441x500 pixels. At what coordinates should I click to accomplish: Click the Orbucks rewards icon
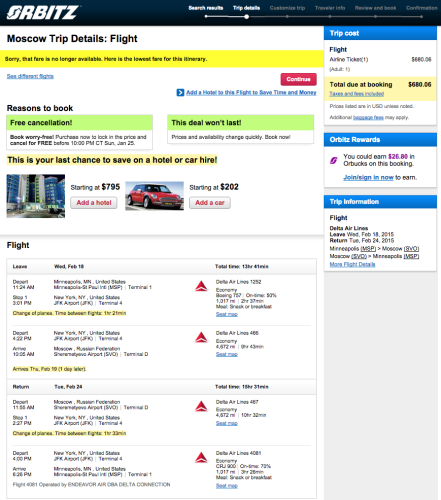[x=334, y=160]
